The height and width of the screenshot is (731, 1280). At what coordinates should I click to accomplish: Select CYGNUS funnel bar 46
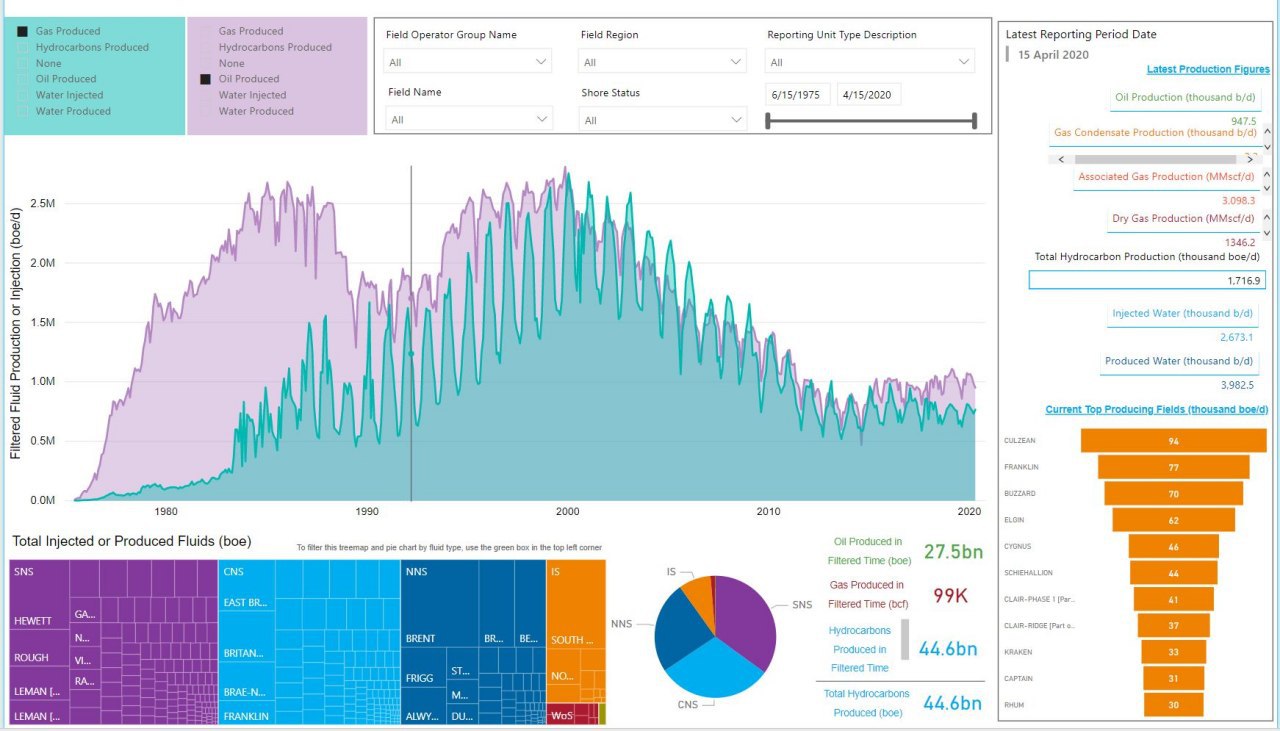[1173, 546]
